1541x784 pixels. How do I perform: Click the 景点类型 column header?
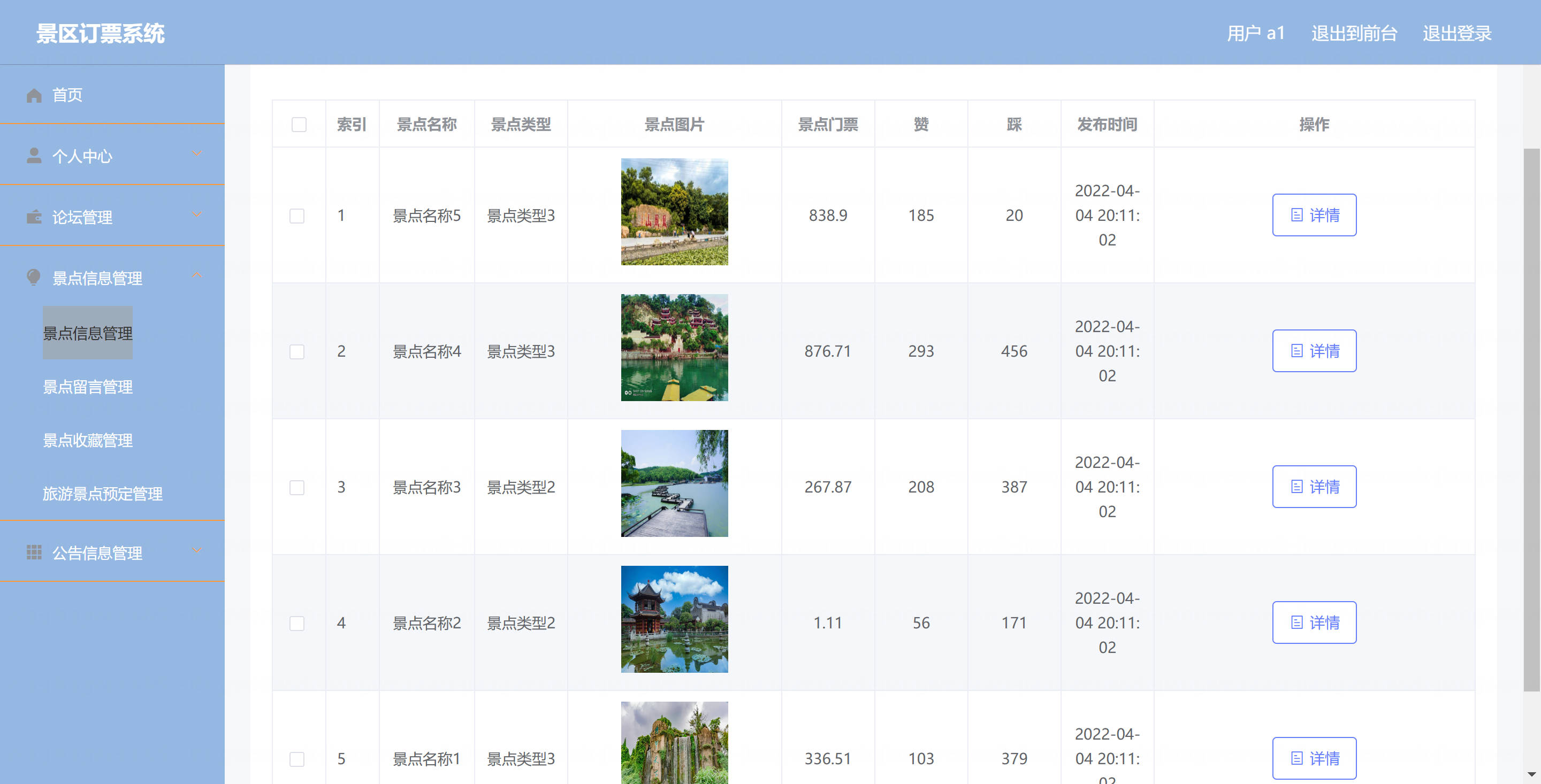point(521,125)
